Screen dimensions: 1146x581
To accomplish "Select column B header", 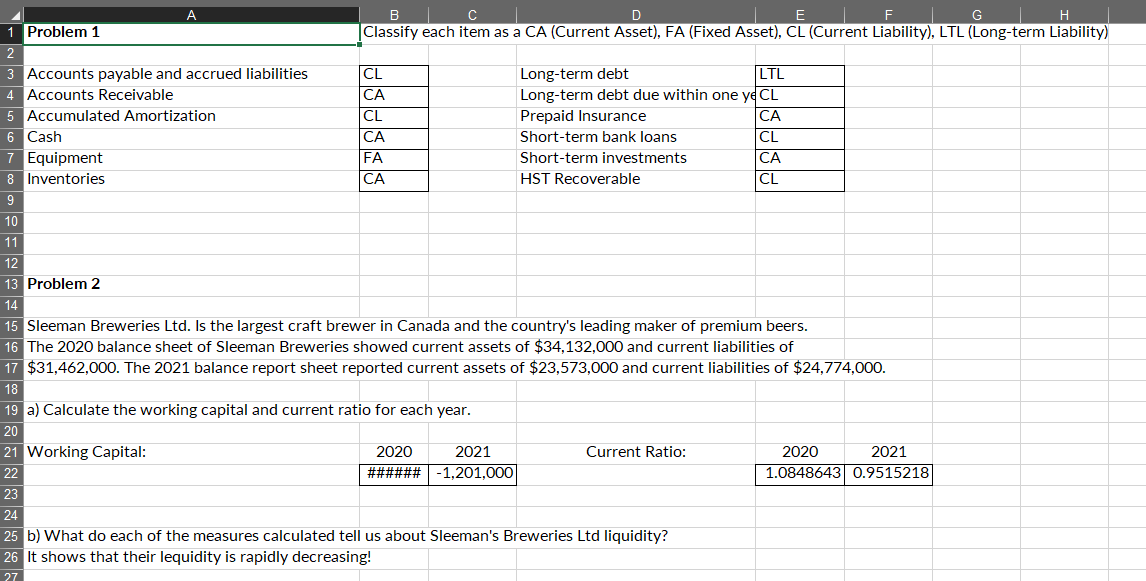I will pyautogui.click(x=394, y=14).
